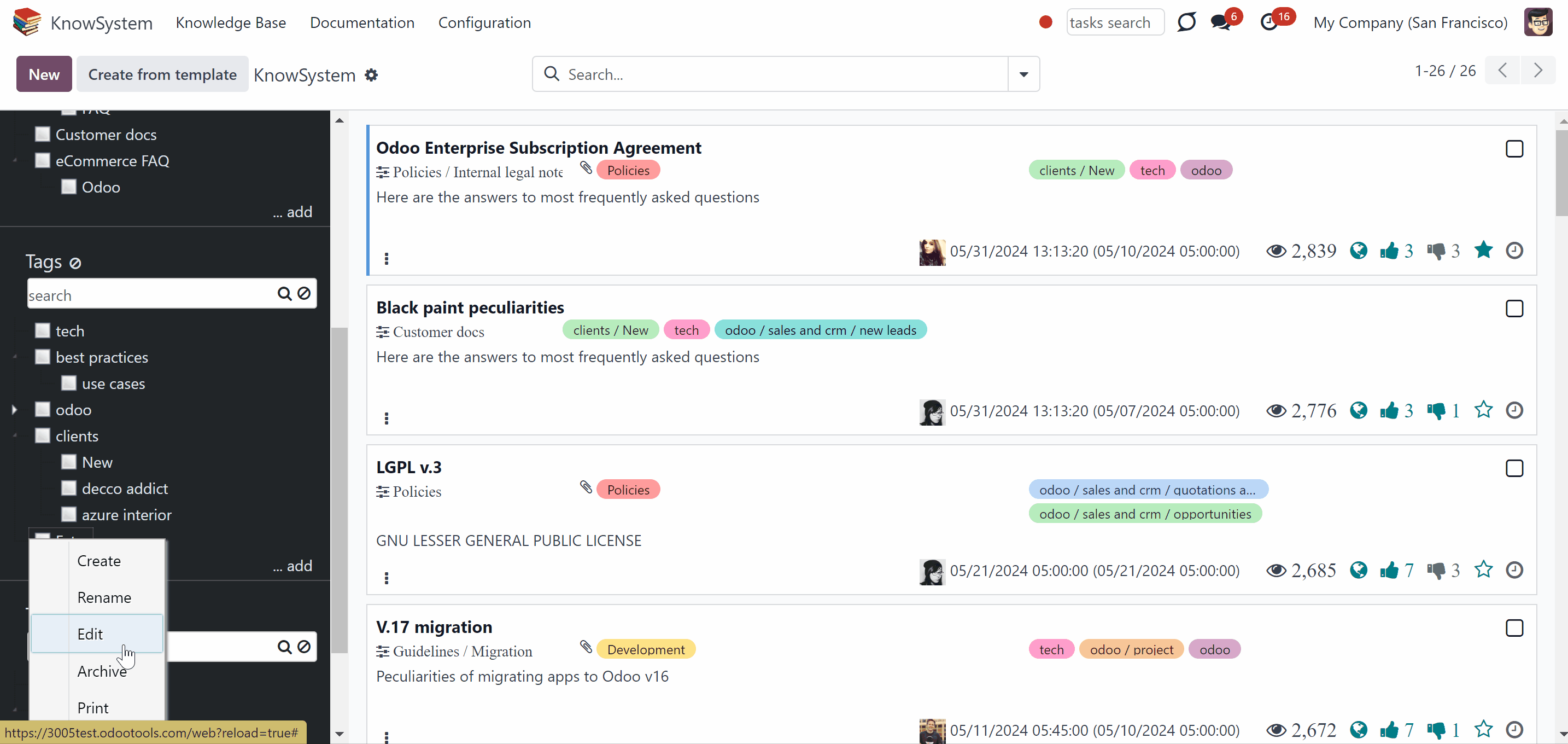This screenshot has height=744, width=1568.
Task: Select the Black paint peculiarities card checkbox
Action: [x=1514, y=309]
